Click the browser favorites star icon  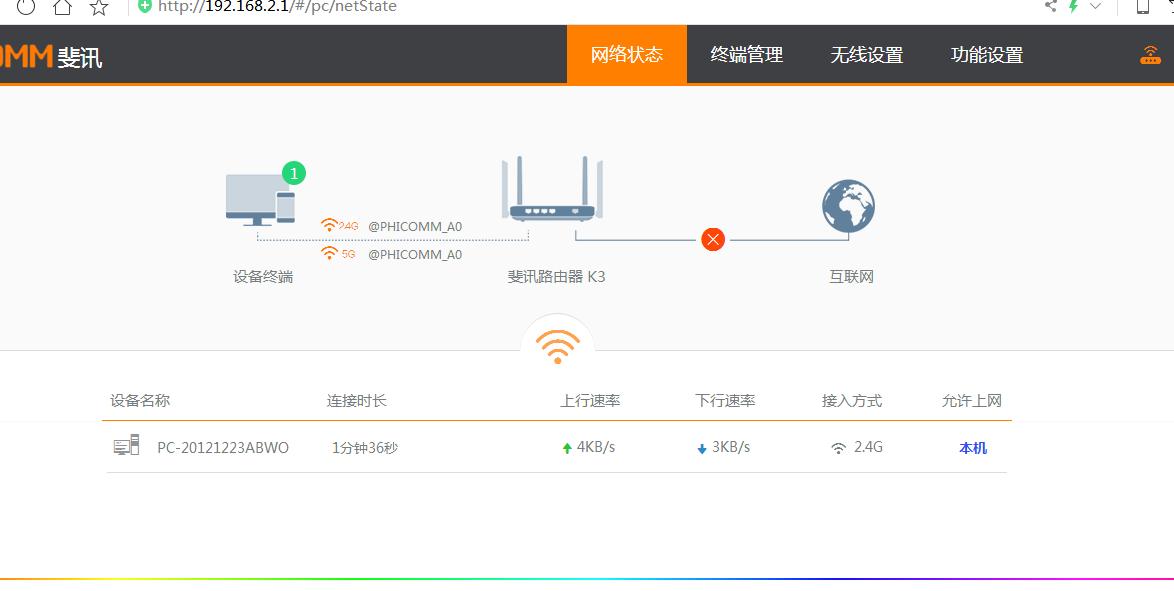97,7
